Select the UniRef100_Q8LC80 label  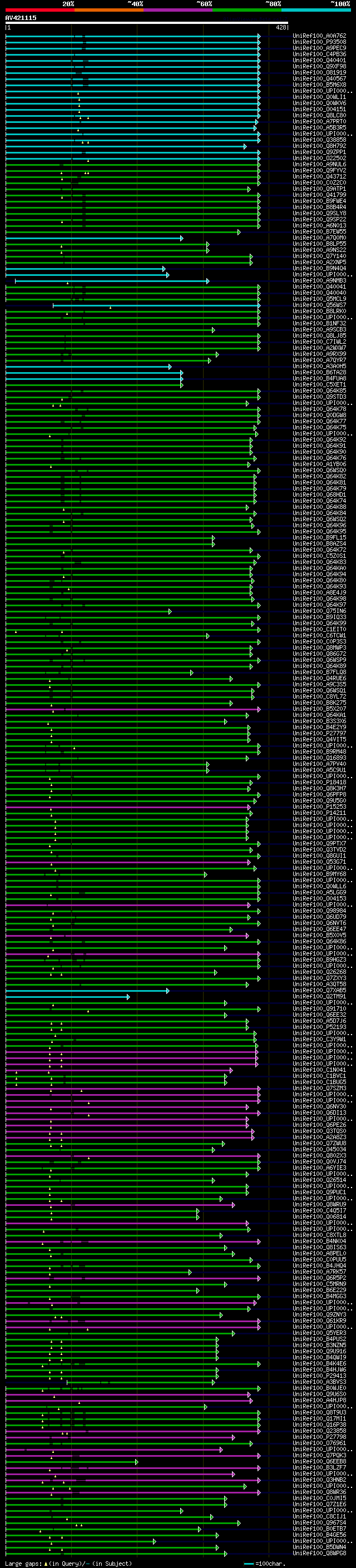[319, 115]
